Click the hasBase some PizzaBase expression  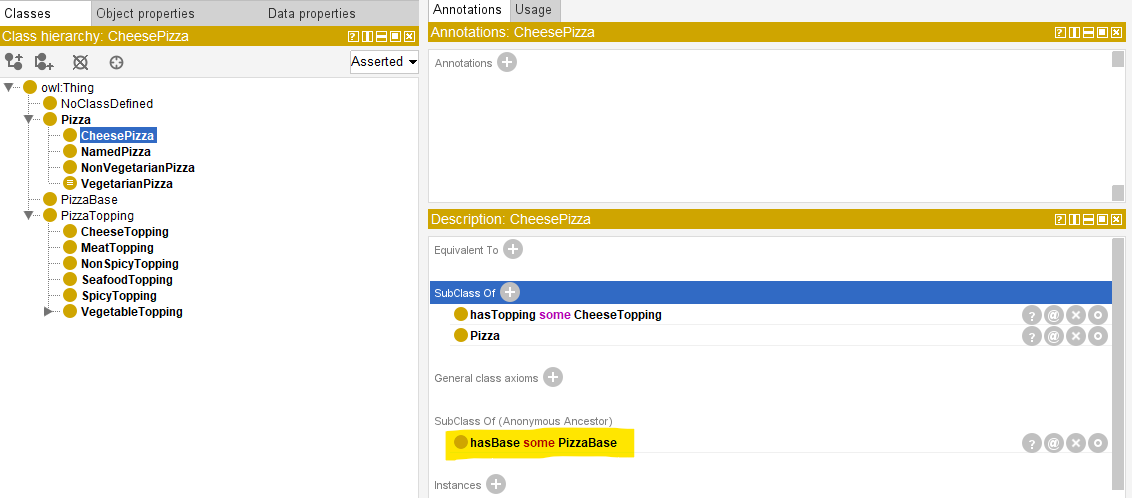pyautogui.click(x=543, y=442)
